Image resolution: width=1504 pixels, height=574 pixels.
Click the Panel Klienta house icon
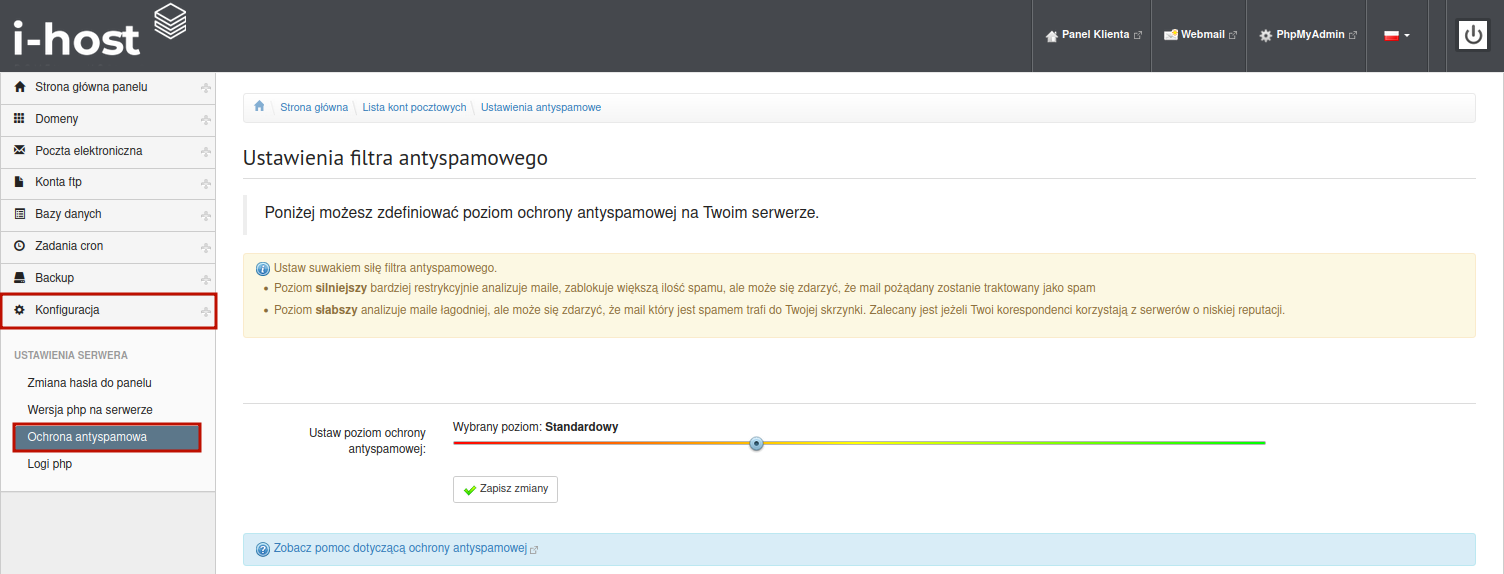pyautogui.click(x=1051, y=35)
